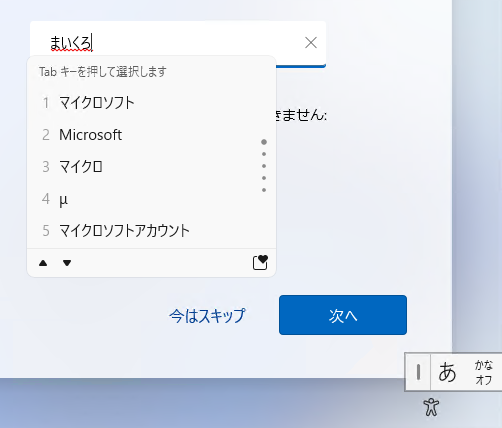The image size is (502, 428).
Task: Go to the next candidate page with down arrow
Action: (x=67, y=263)
